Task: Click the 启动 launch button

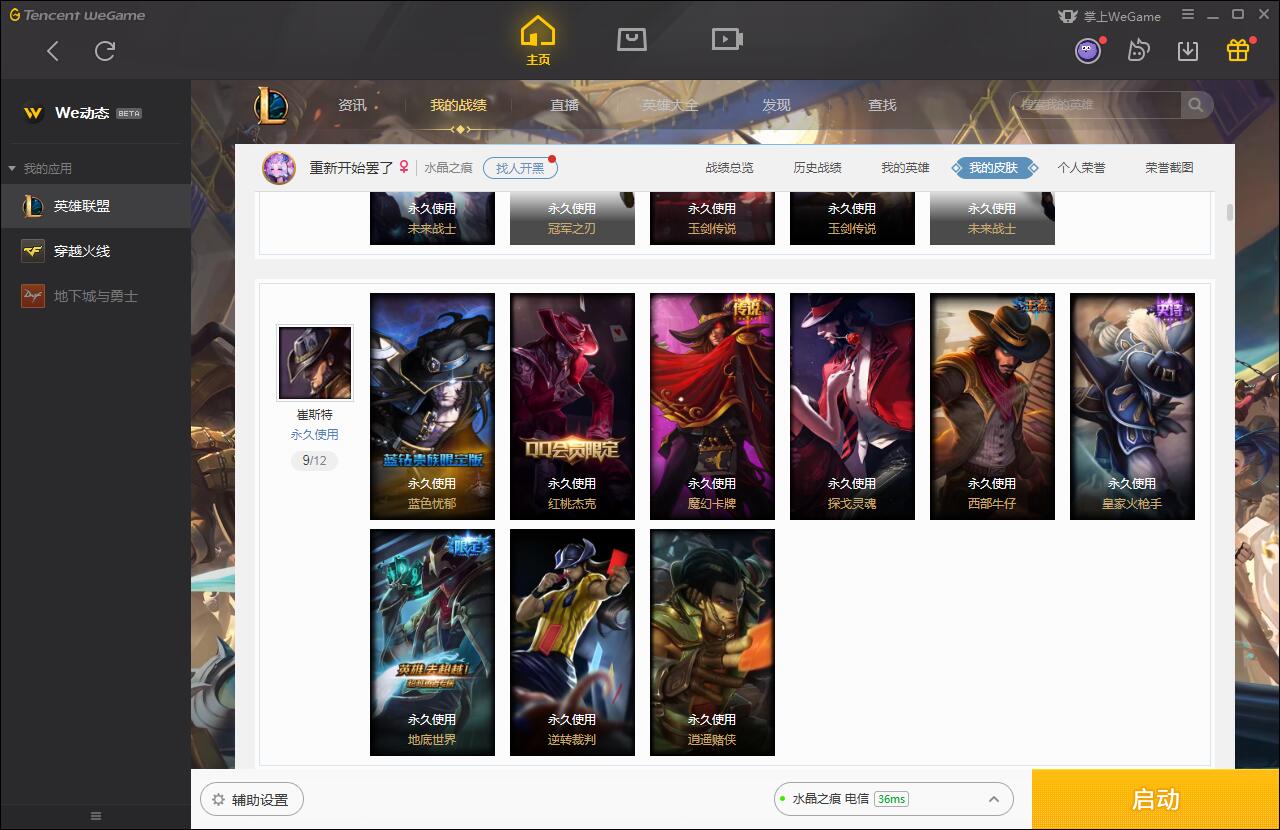Action: (1156, 799)
